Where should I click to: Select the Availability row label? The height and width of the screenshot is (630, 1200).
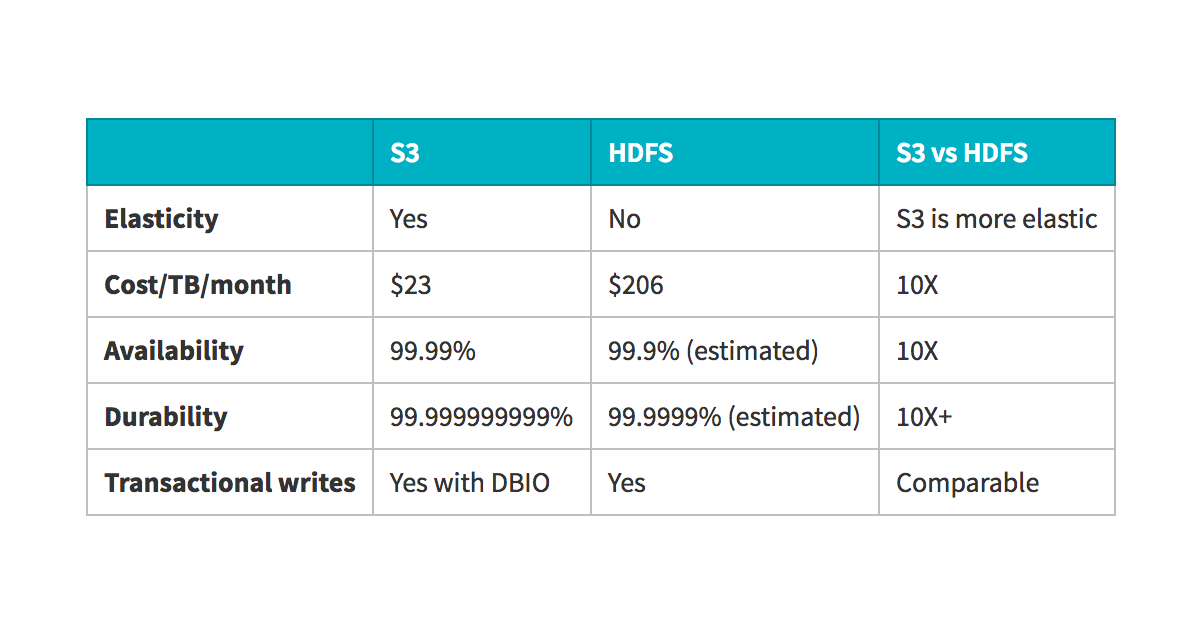point(174,351)
